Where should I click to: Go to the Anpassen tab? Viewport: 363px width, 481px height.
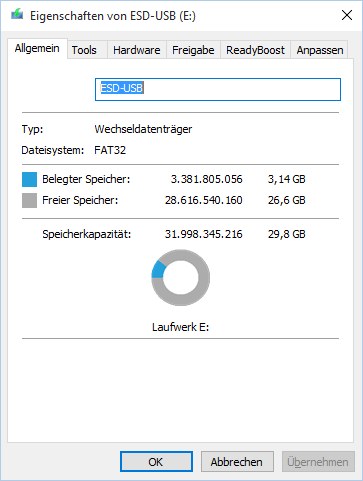320,50
